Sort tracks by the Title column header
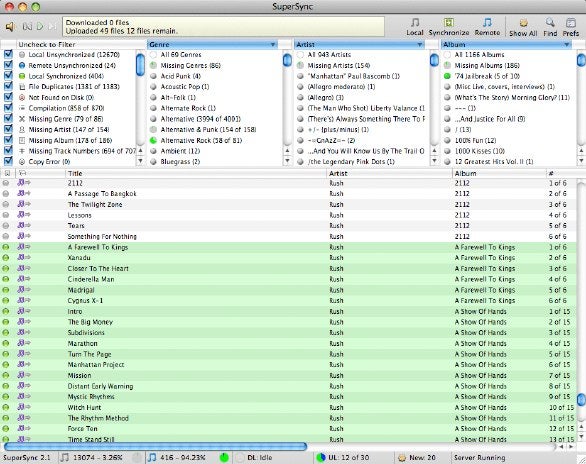This screenshot has height=464, width=586. pos(196,173)
